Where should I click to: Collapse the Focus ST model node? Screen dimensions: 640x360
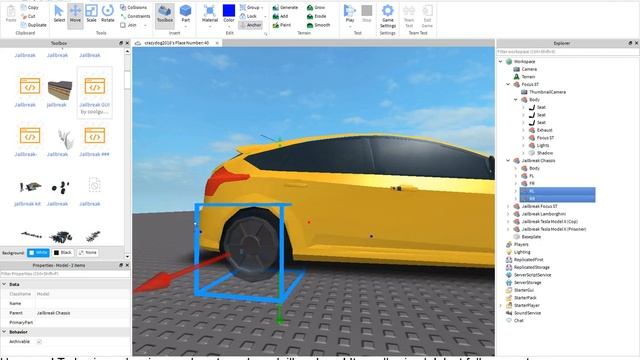click(x=509, y=84)
